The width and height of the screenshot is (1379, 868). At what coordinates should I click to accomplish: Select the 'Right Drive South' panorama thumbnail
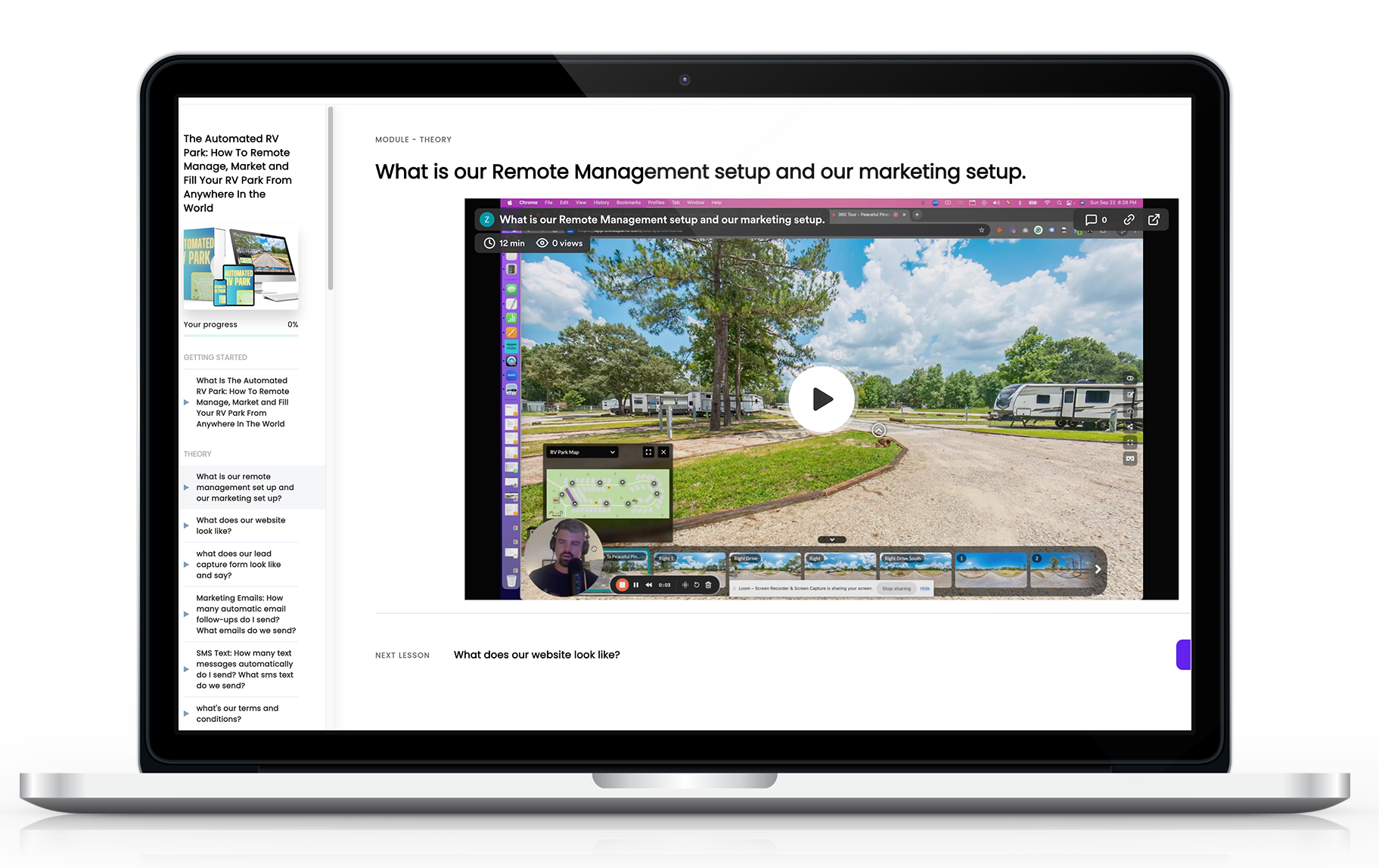[x=917, y=569]
